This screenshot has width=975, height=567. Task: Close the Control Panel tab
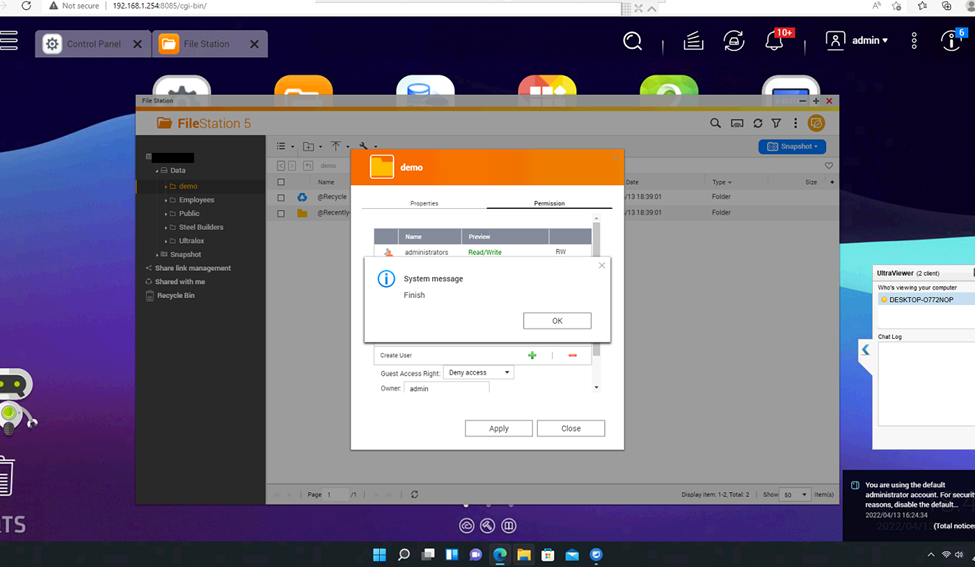[x=137, y=44]
